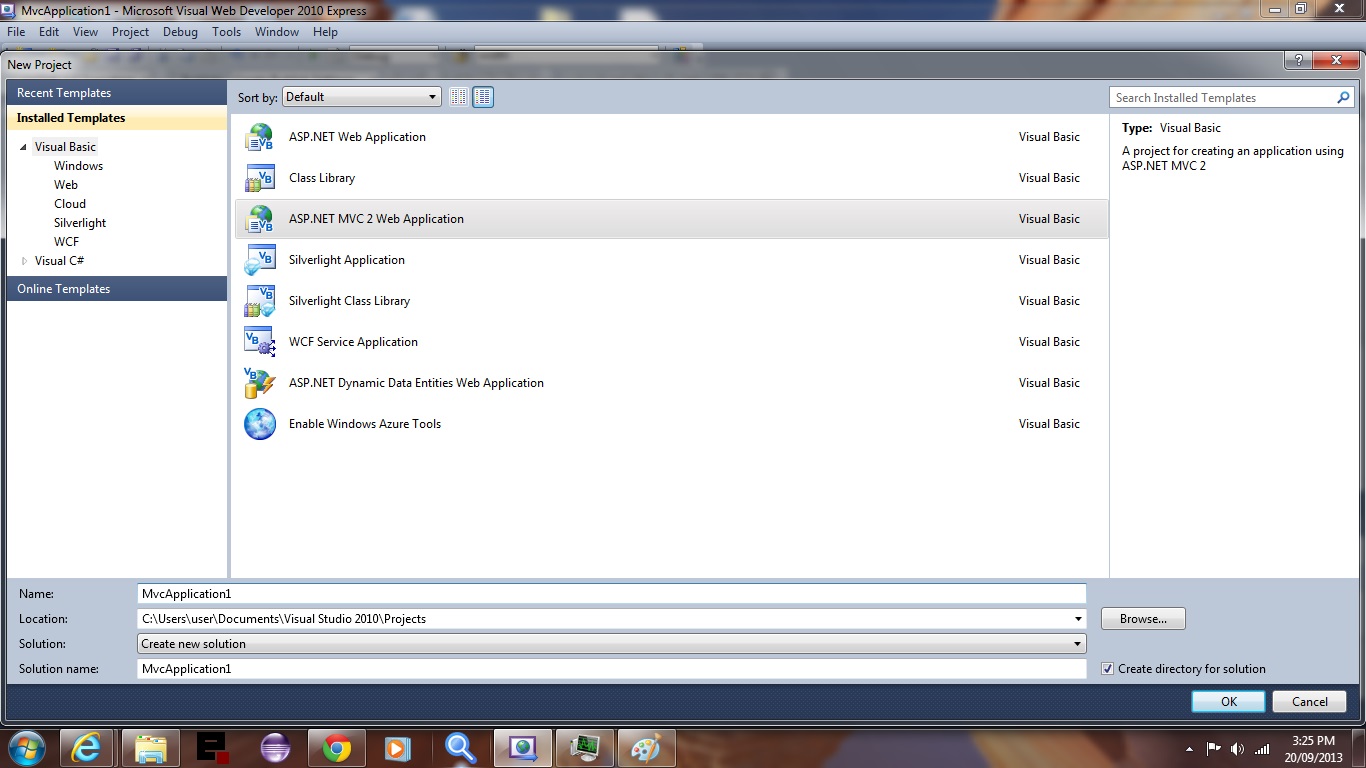Launch Internet Explorer from the taskbar
The image size is (1366, 768).
(x=87, y=748)
